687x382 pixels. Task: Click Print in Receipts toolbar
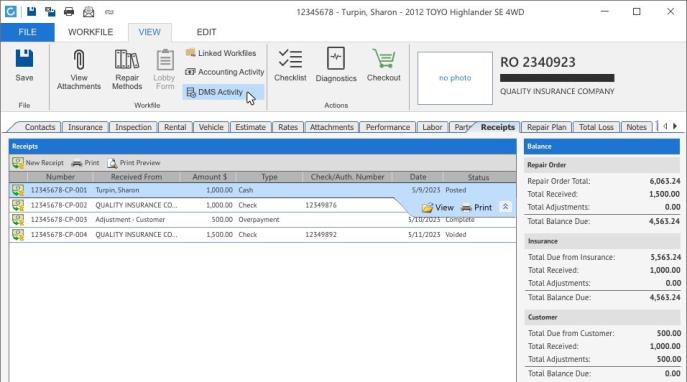pyautogui.click(x=85, y=163)
